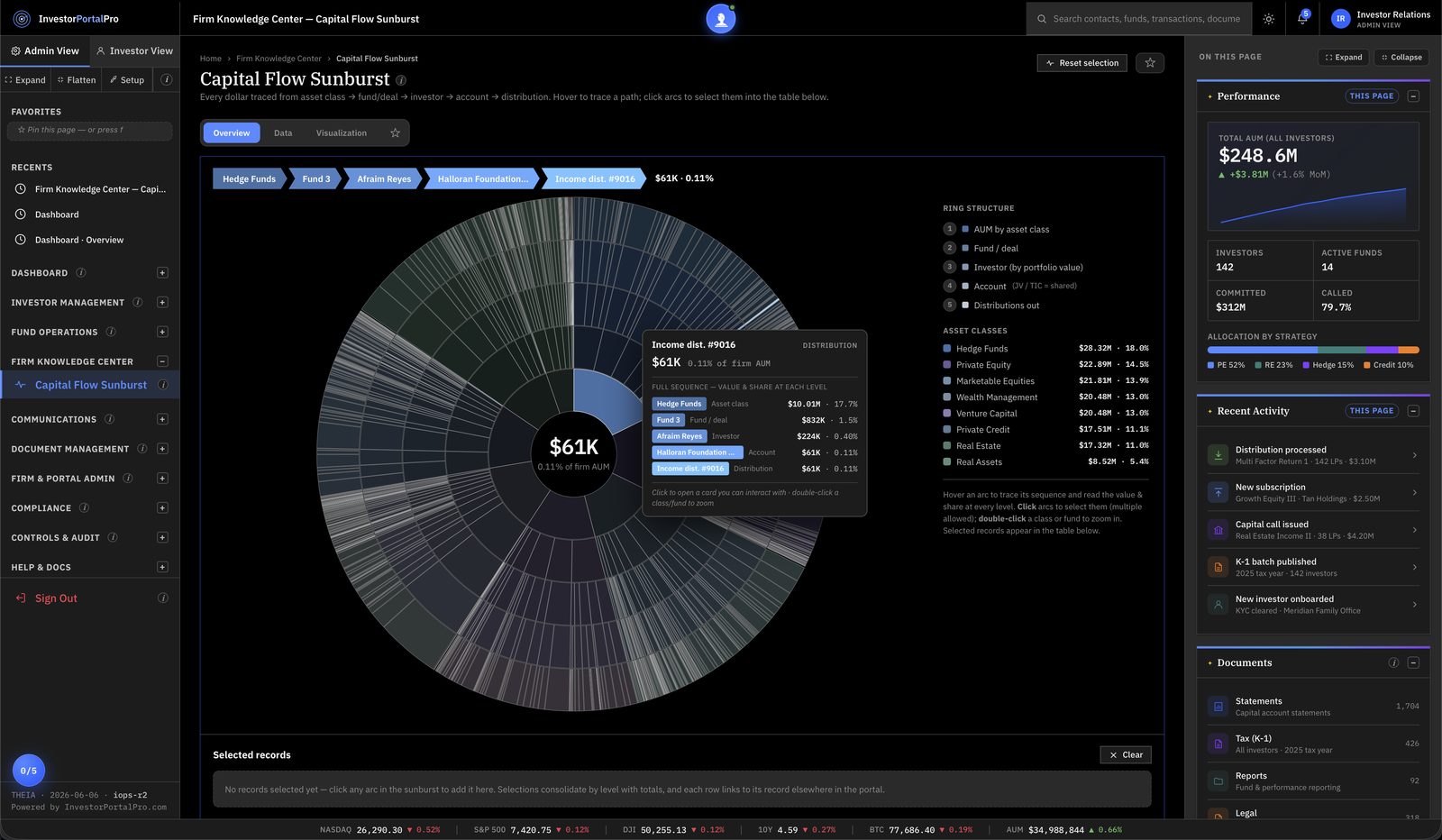Click the Capital call issued icon
1442x840 pixels.
pos(1218,530)
